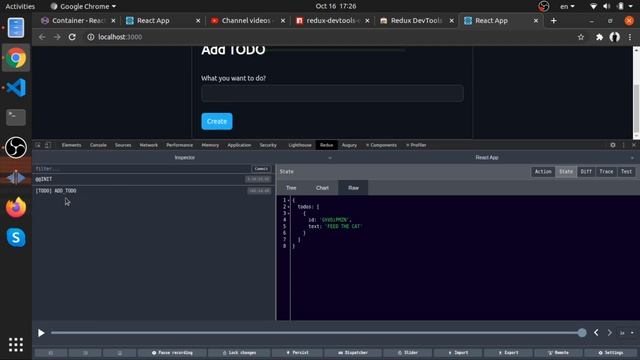Open Ubuntu Show Applications grid
Viewport: 640px width, 360px height.
coord(16,344)
